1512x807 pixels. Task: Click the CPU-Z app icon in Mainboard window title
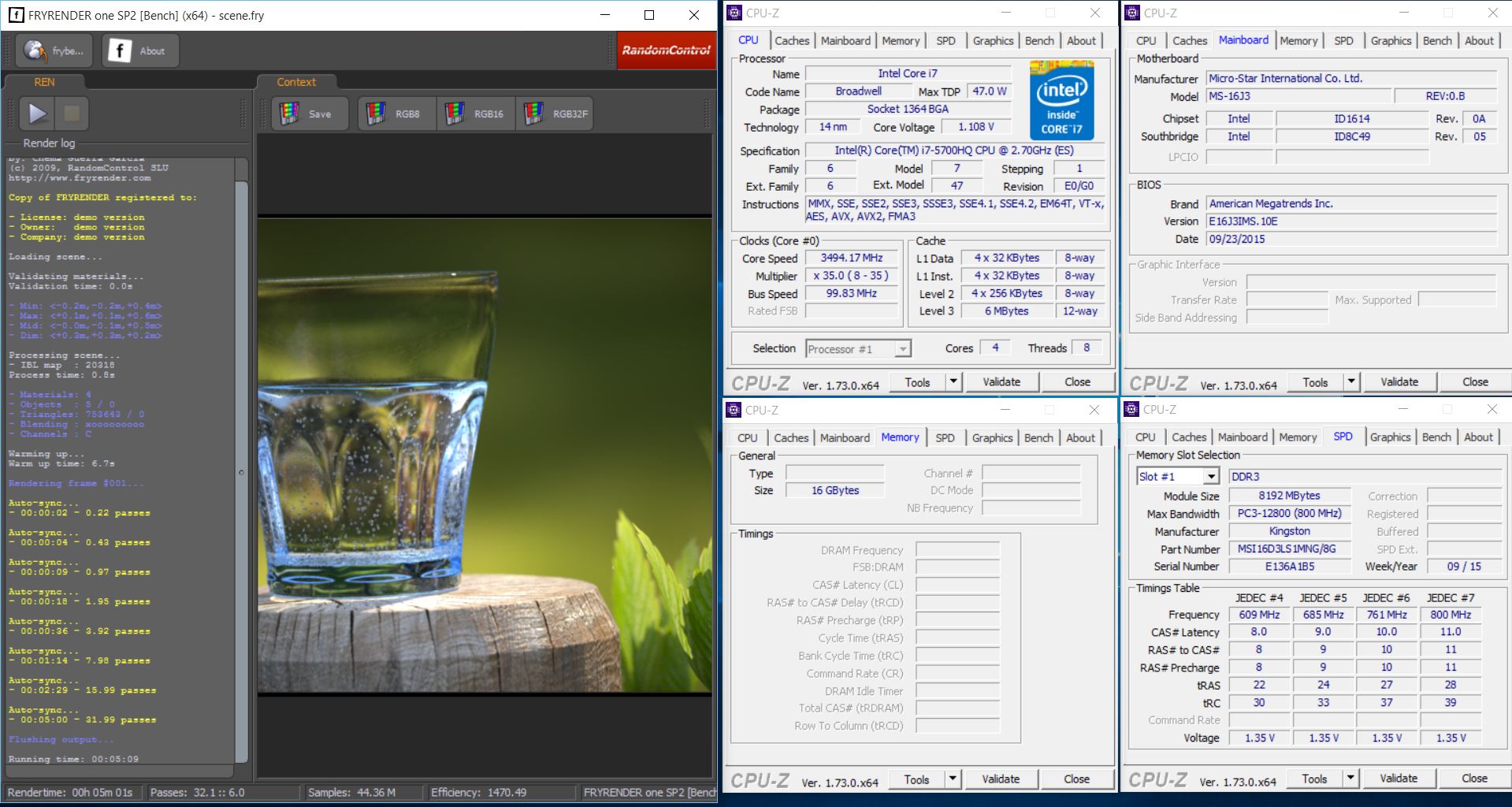[1132, 13]
